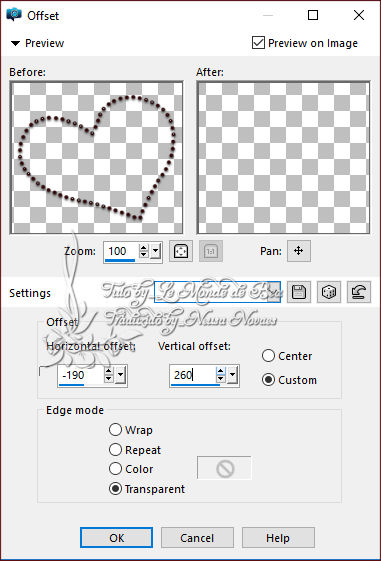381x561 pixels.
Task: Open the Zoom value dropdown arrow
Action: click(x=156, y=251)
